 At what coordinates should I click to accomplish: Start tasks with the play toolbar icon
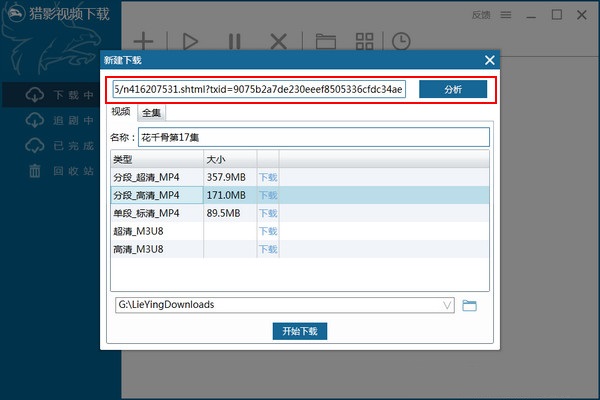(190, 41)
